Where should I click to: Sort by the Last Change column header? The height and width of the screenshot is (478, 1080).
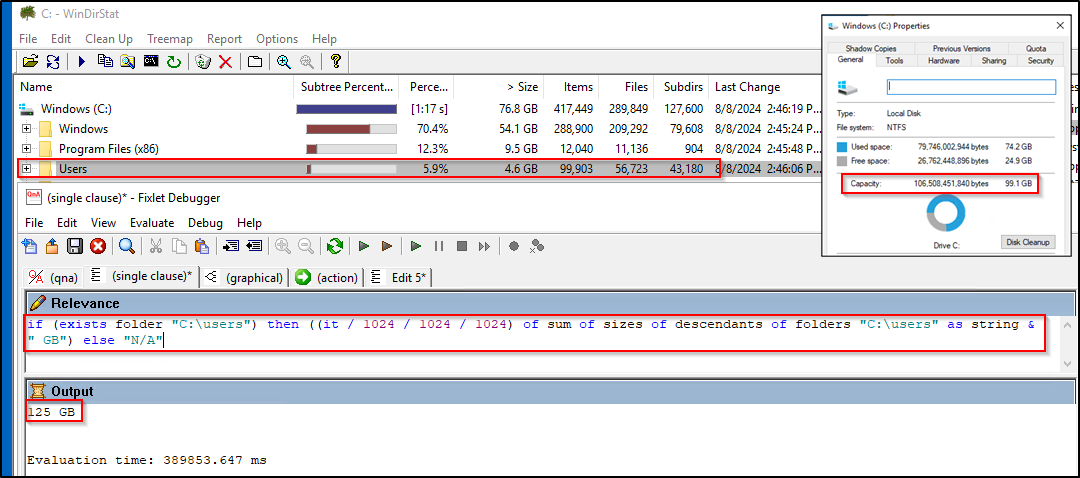763,87
